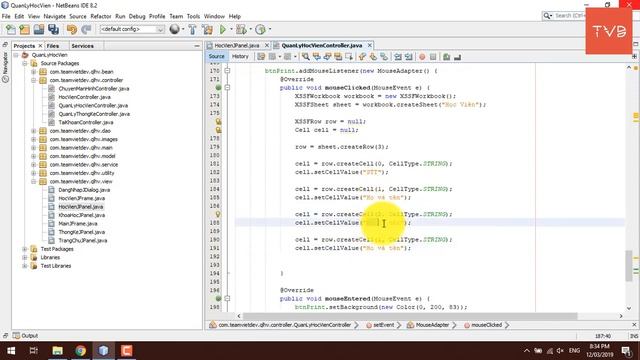The image size is (640, 360).
Task: Click the Find Selection magnifier in the editor toolbar
Action: [305, 57]
